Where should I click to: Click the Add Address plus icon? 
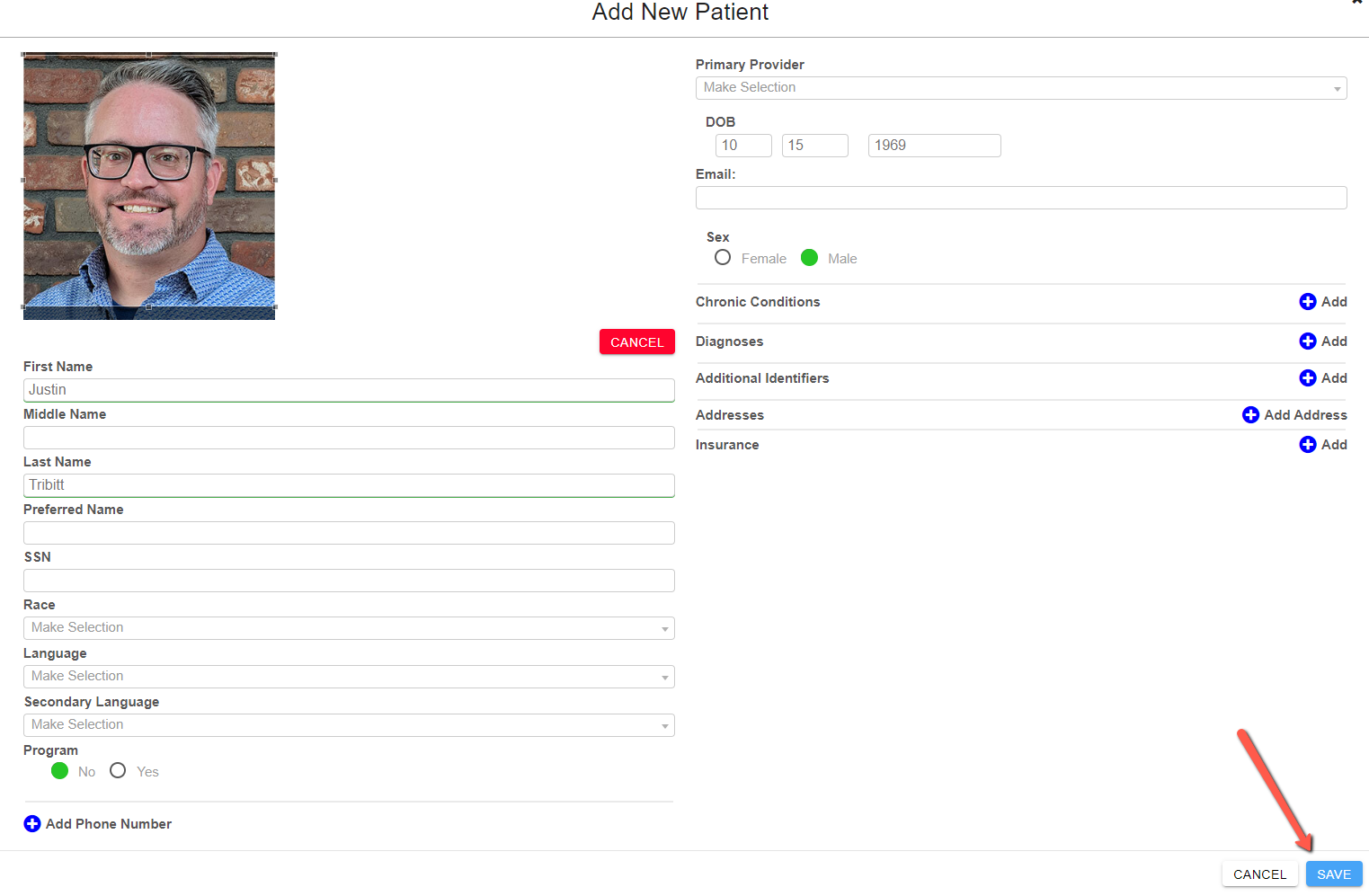1250,415
